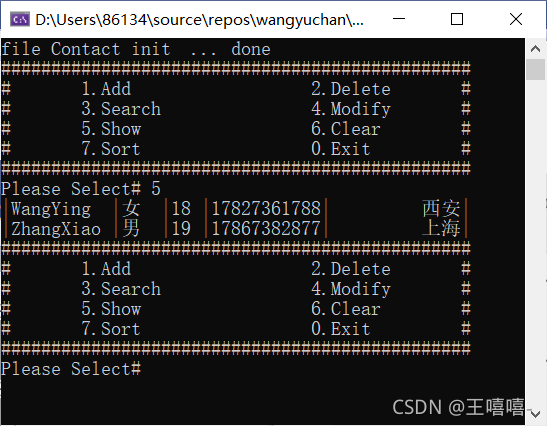Click '0. Exit' in the lower menu
The image size is (547, 426).
point(340,329)
